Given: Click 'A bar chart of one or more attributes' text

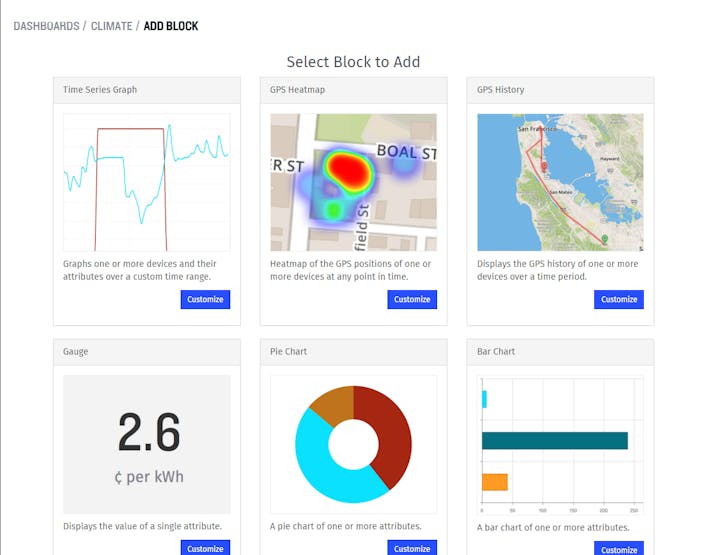Looking at the screenshot, I should (553, 527).
